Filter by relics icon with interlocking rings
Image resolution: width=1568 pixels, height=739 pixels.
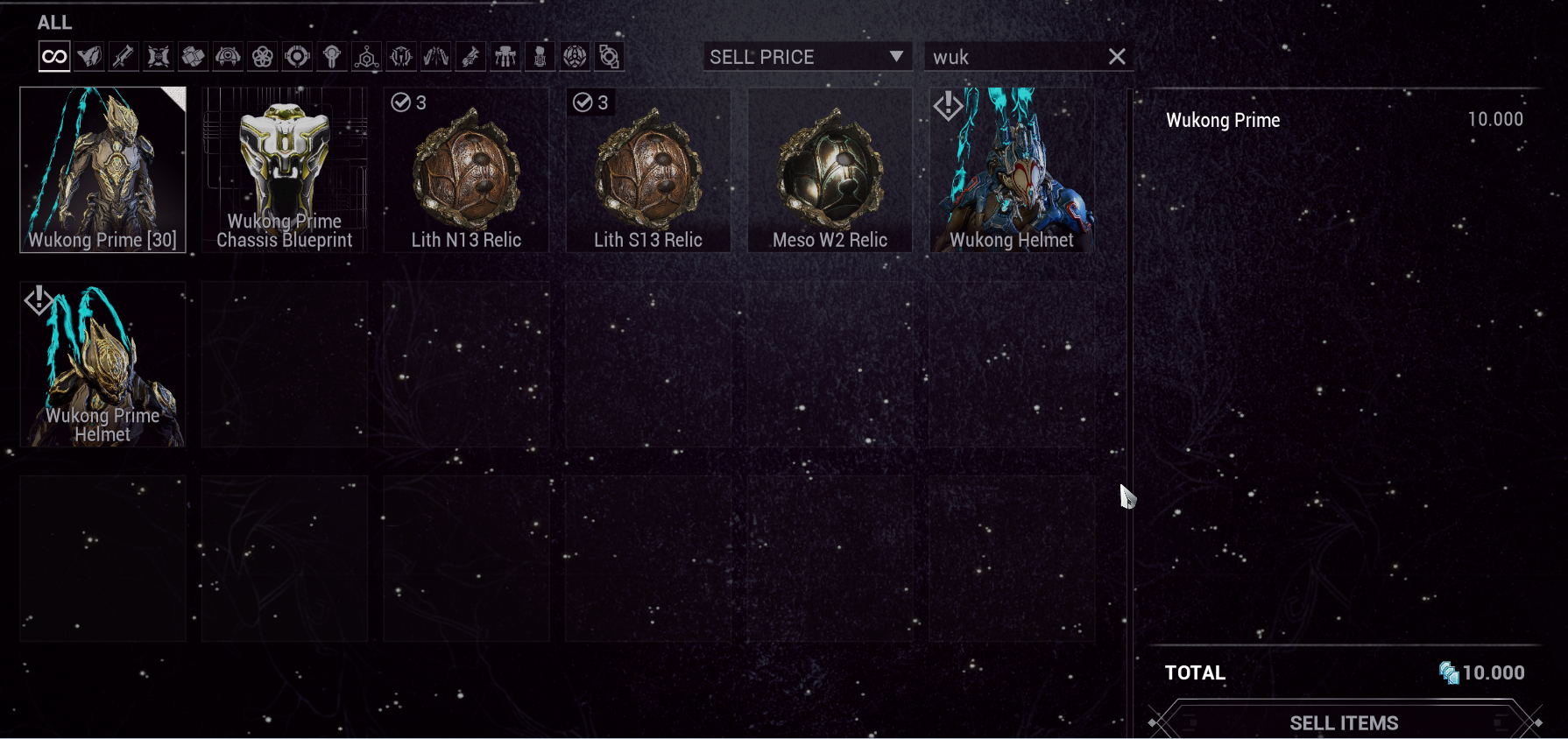coord(262,57)
